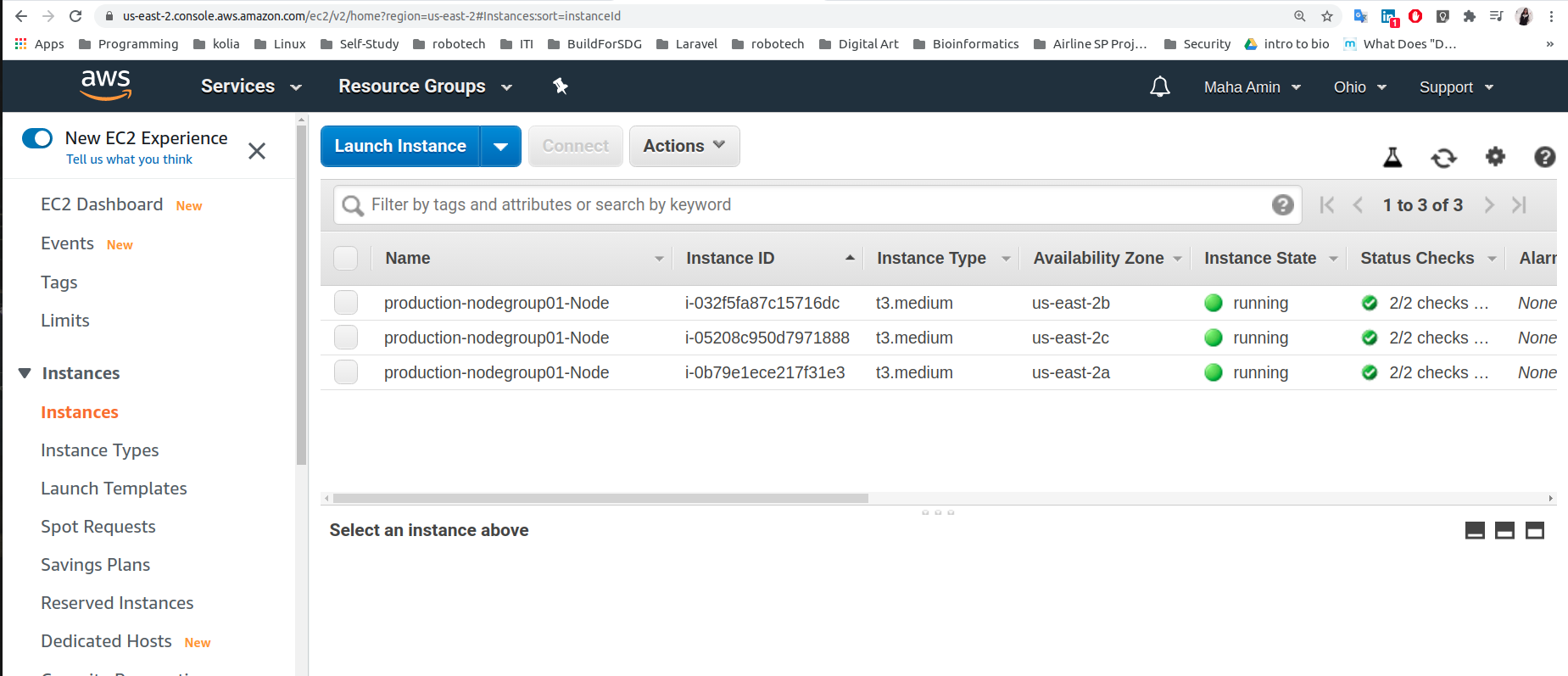The width and height of the screenshot is (1568, 676).
Task: Go to previous page of results
Action: click(1358, 204)
